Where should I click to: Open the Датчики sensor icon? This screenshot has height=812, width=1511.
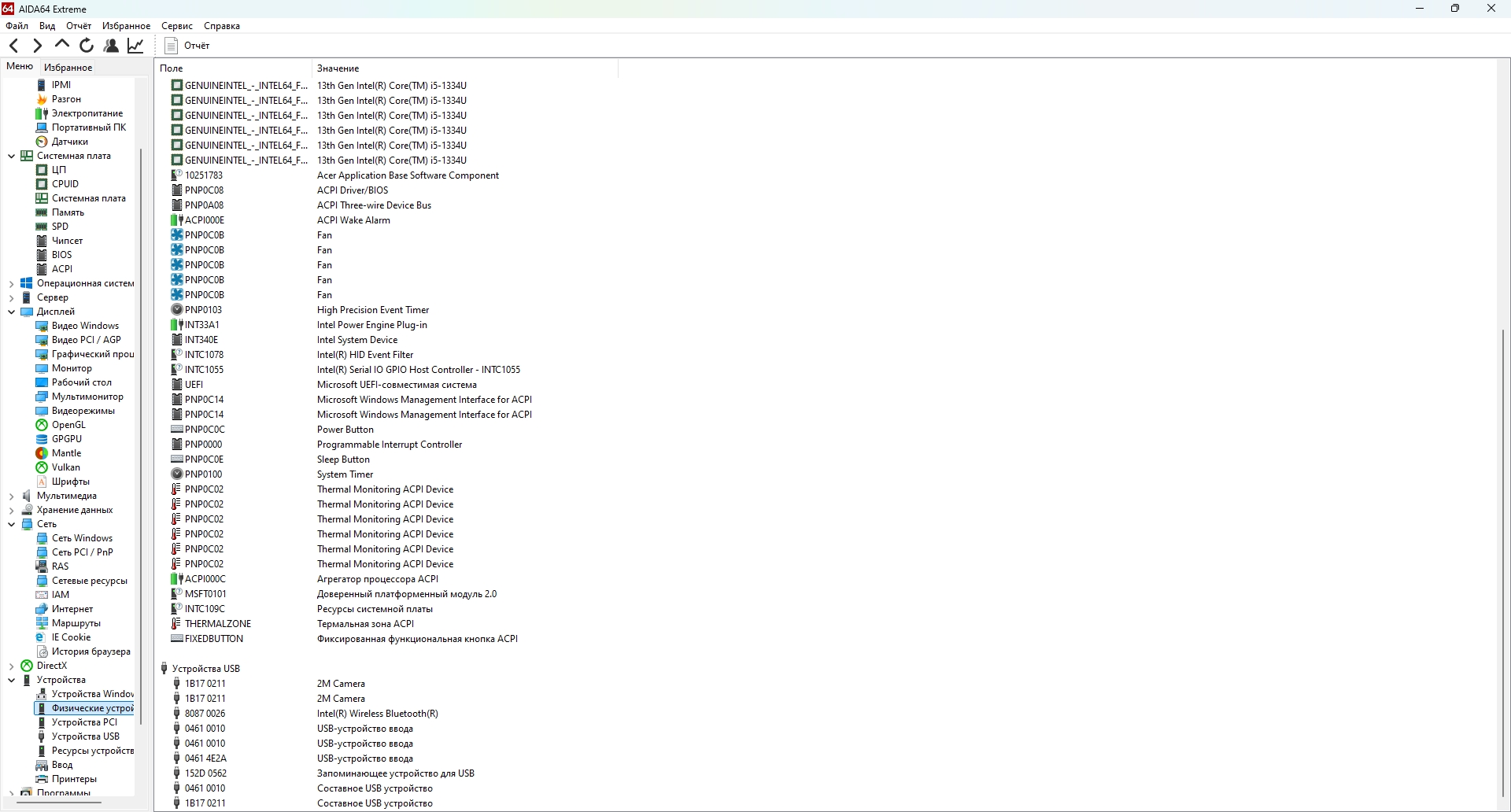point(42,142)
